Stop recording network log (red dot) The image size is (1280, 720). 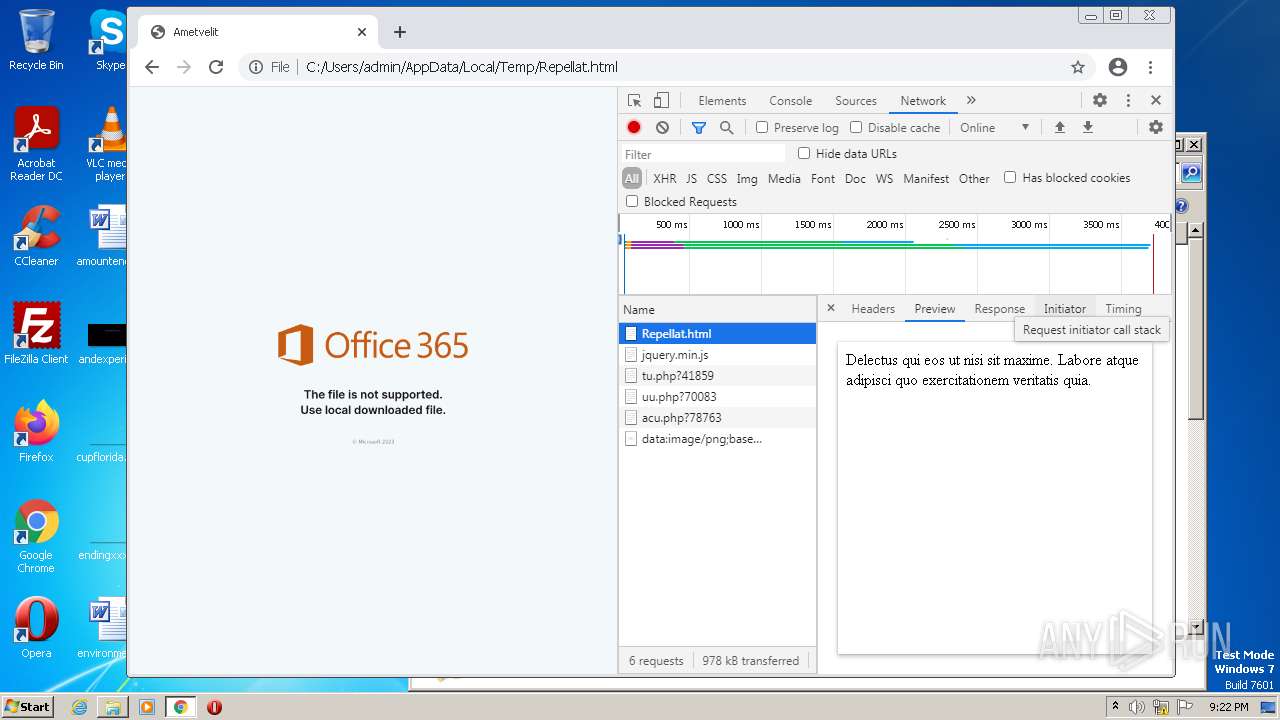pos(634,128)
